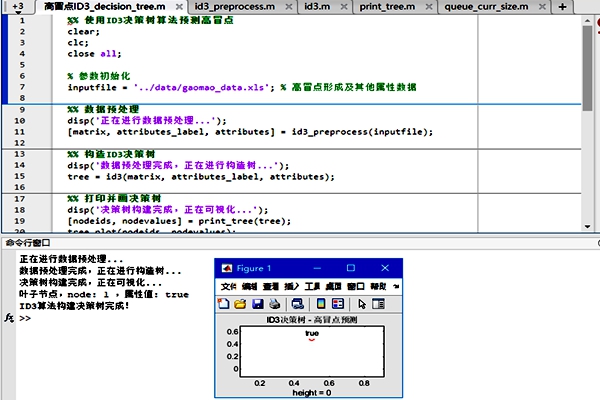Print the figure with the printer icon
The image size is (600, 400).
point(273,303)
